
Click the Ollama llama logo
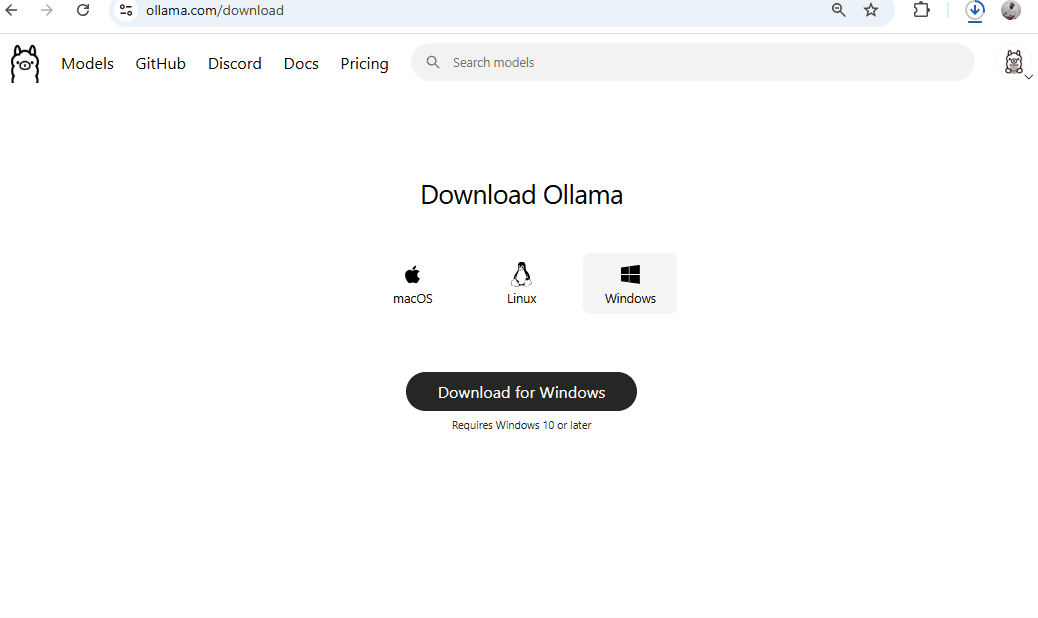[25, 63]
